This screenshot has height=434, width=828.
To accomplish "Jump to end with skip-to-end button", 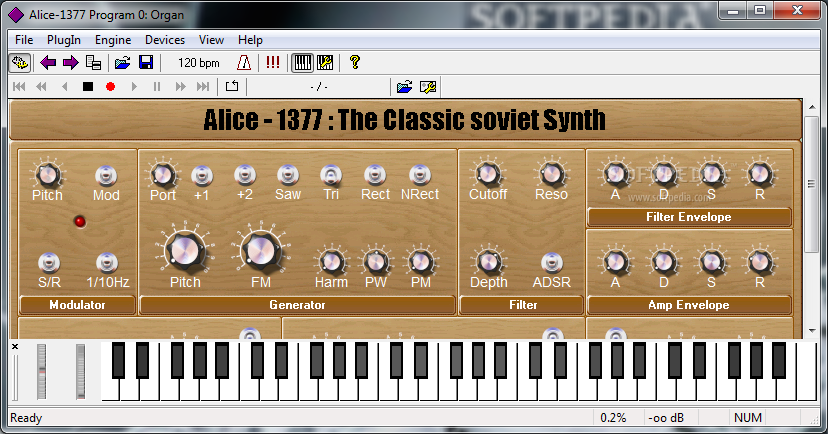I will click(x=203, y=87).
